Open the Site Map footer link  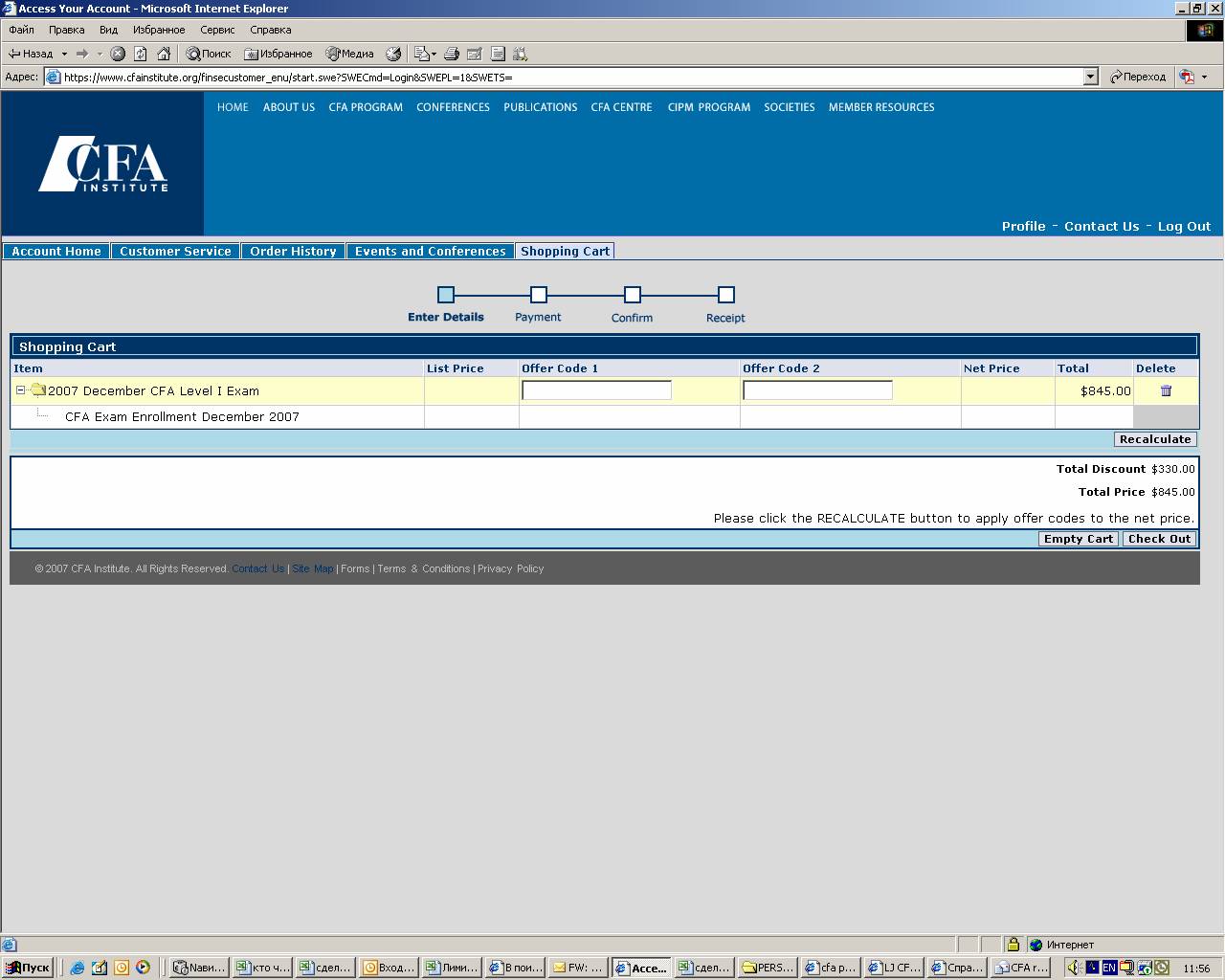[313, 568]
